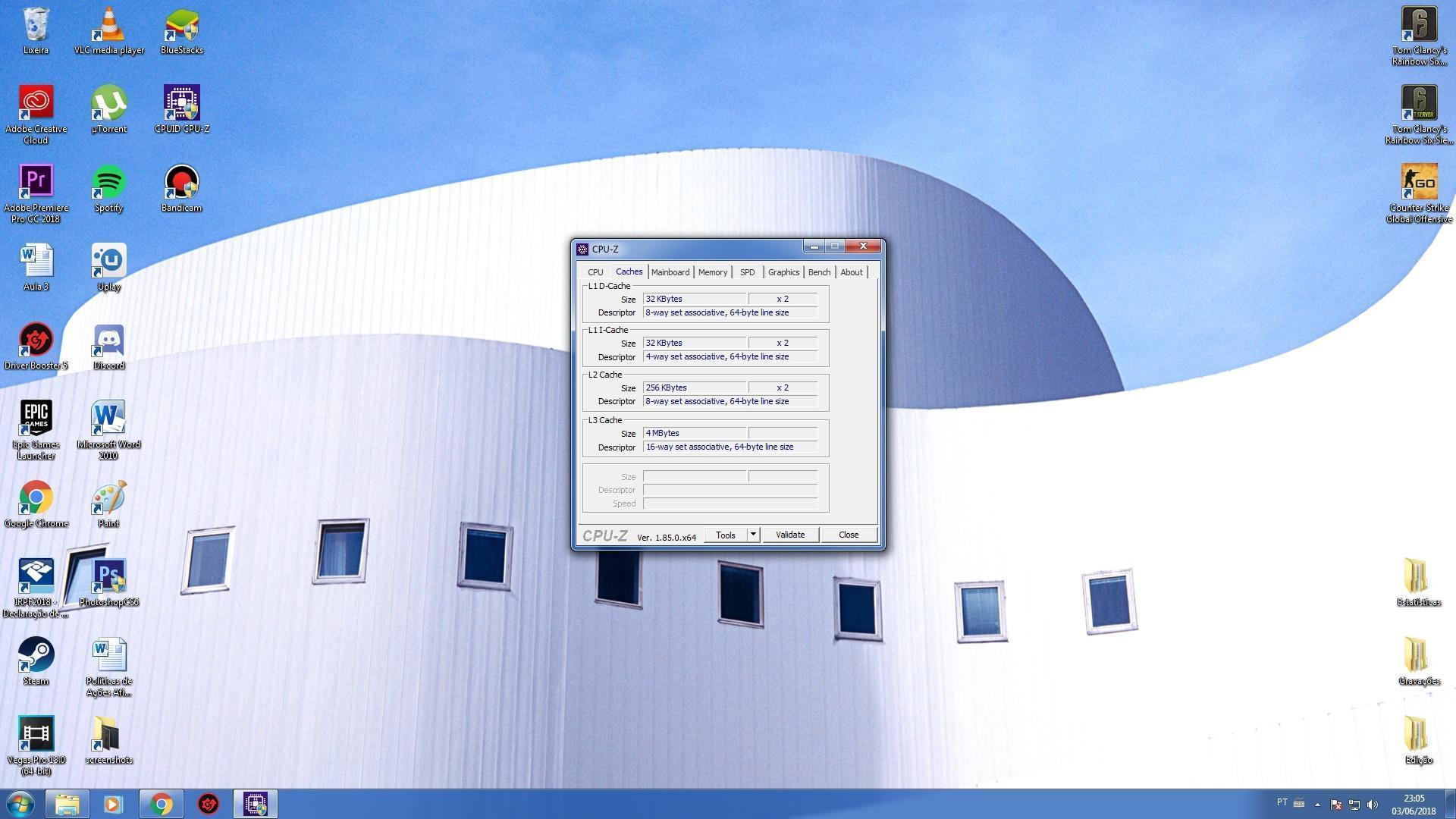Launch Adobe Premiere Pro CC 2018
Screen dimensions: 1456x819
36,193
